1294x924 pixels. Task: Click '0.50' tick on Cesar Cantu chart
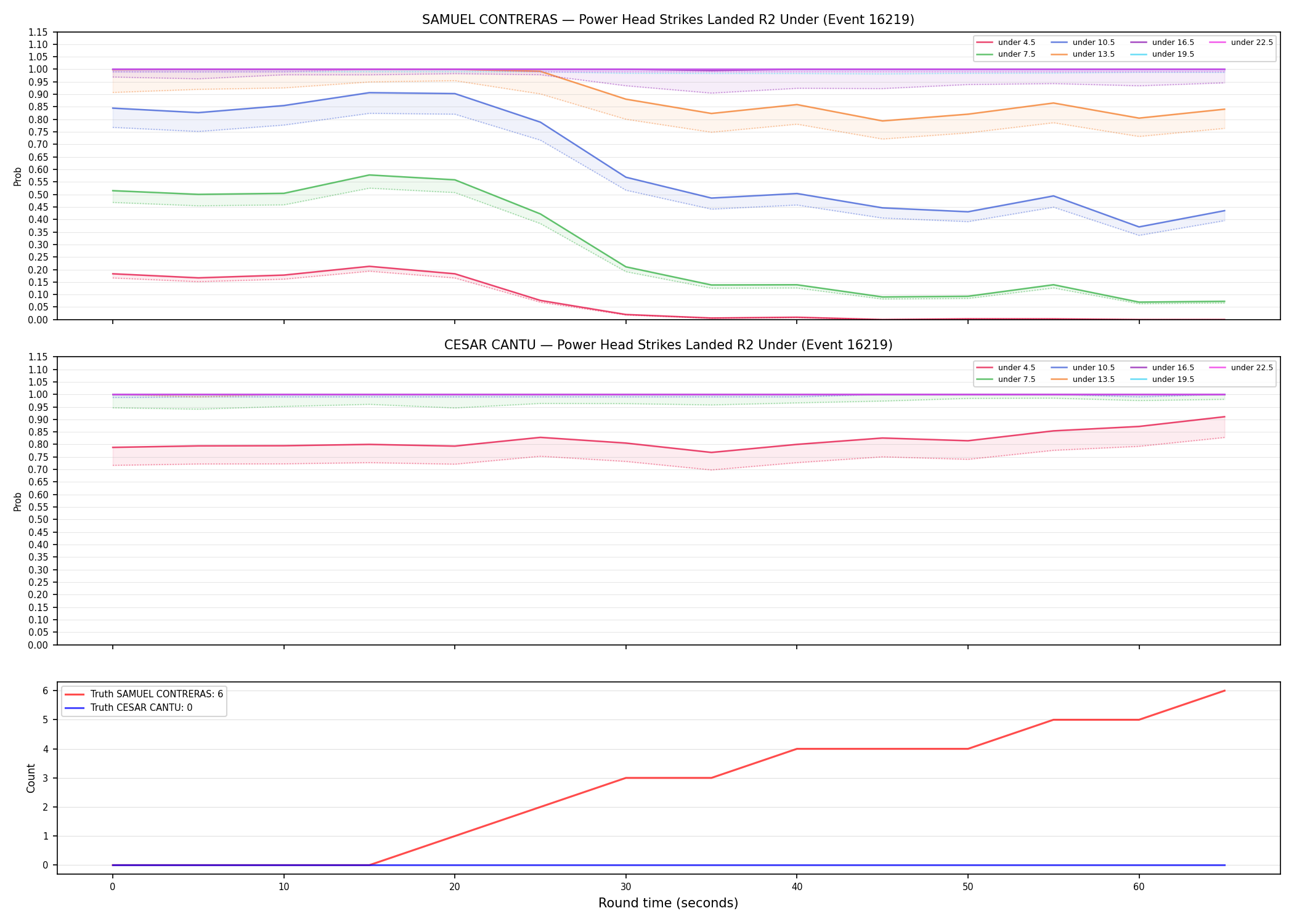click(x=38, y=520)
